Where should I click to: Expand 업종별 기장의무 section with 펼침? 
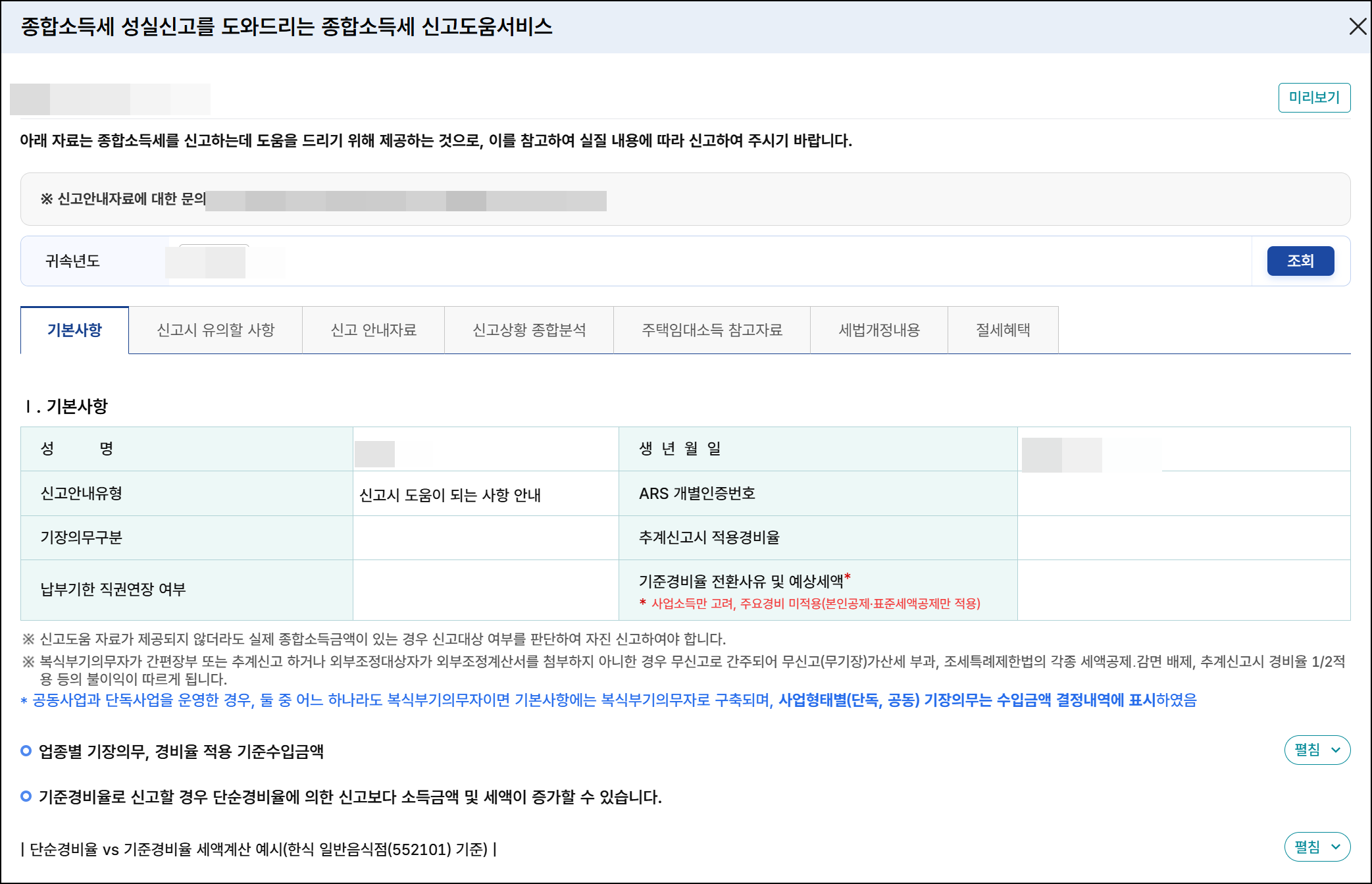coord(1316,750)
